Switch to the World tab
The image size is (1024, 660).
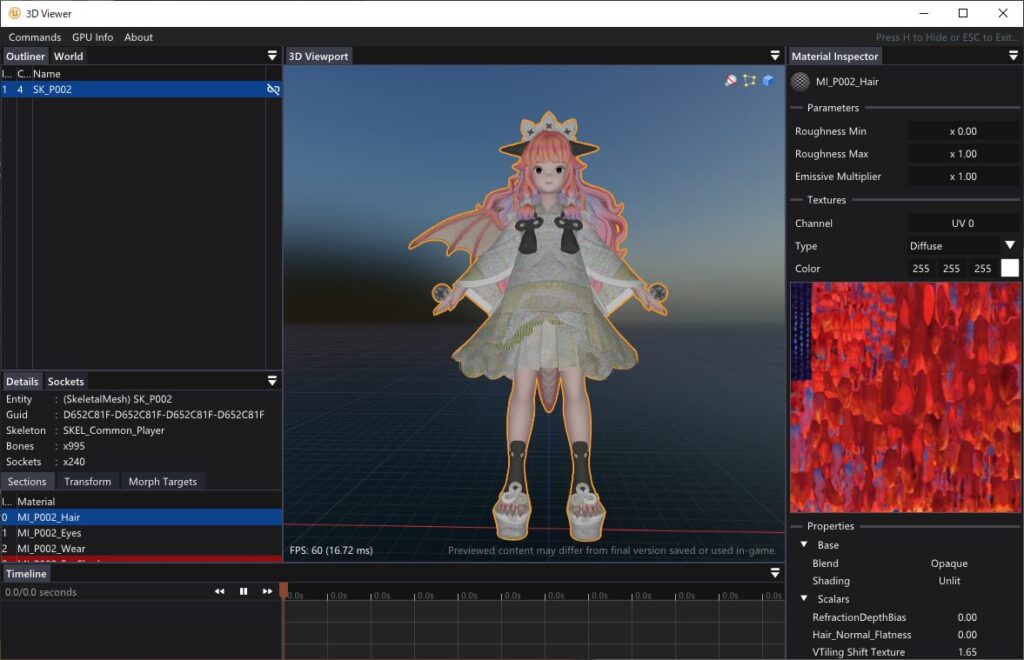pos(68,56)
